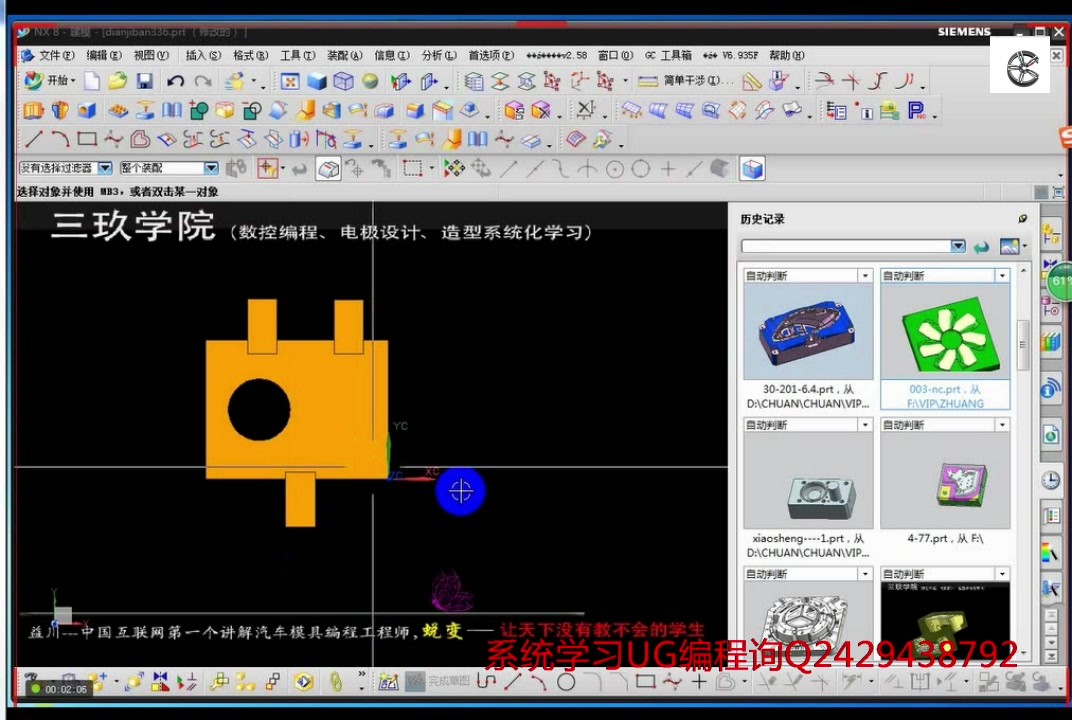Click the green return arrow in History panel
Image resolution: width=1072 pixels, height=720 pixels.
click(983, 247)
